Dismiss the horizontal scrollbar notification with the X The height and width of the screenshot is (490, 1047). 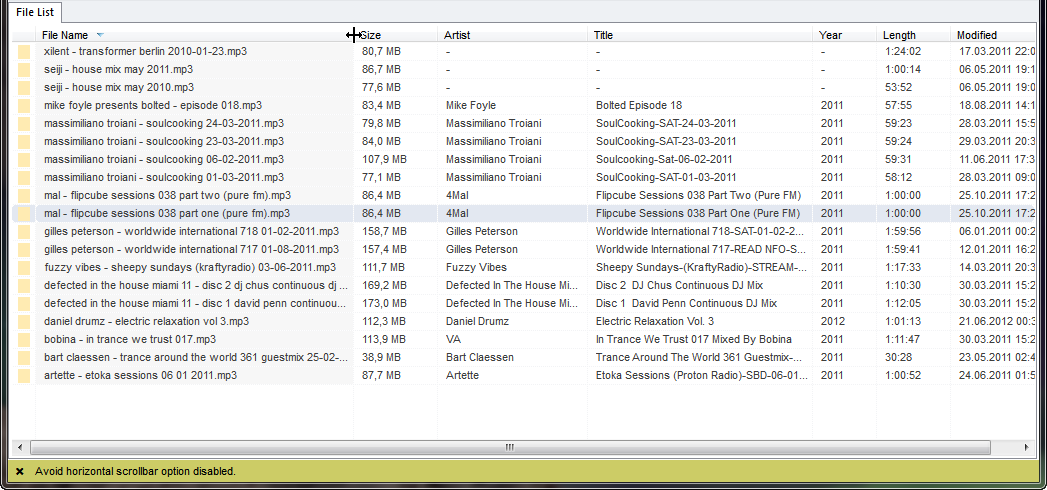20,471
